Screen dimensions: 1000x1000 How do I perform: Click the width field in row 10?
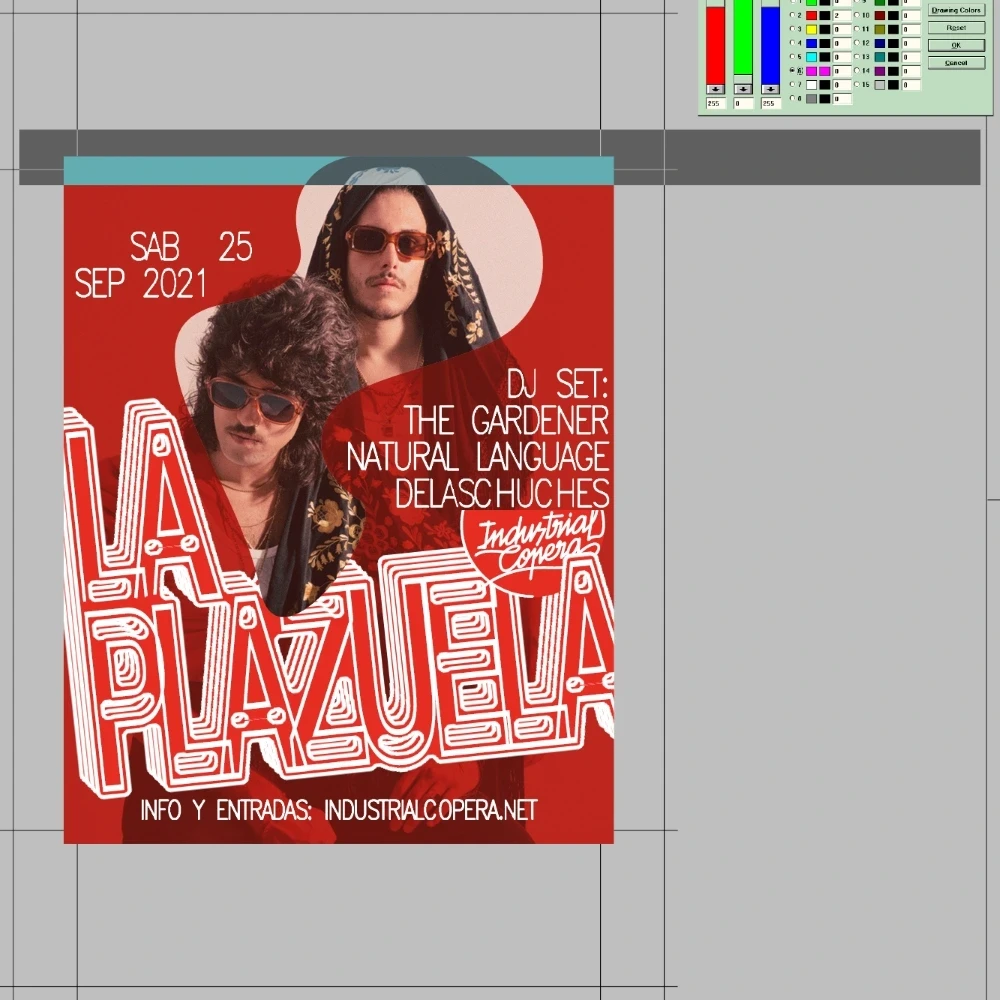(911, 15)
